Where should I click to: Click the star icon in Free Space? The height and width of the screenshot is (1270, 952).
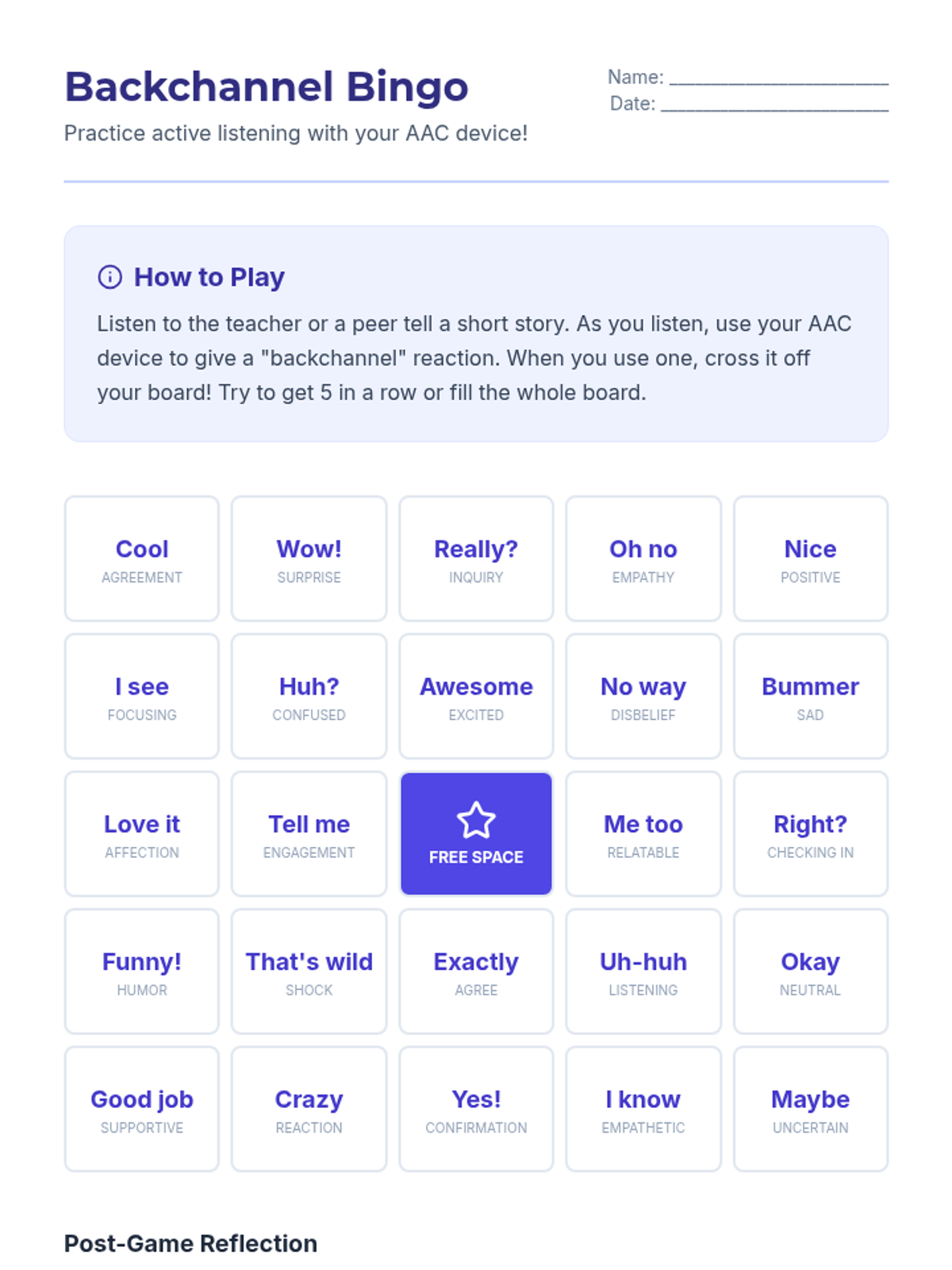[x=476, y=820]
